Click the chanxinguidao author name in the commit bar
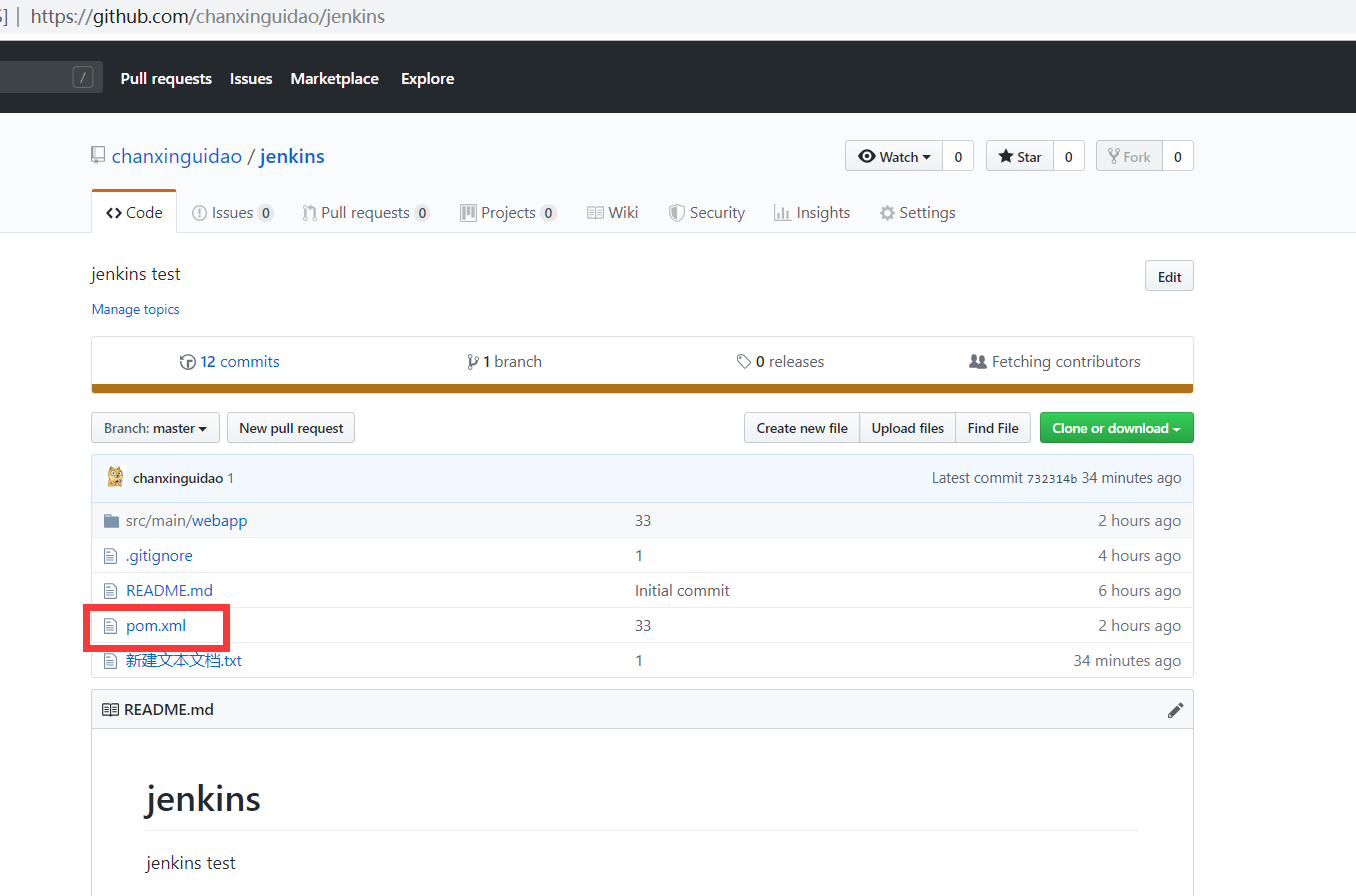Screen dimensions: 1356x896 178,478
